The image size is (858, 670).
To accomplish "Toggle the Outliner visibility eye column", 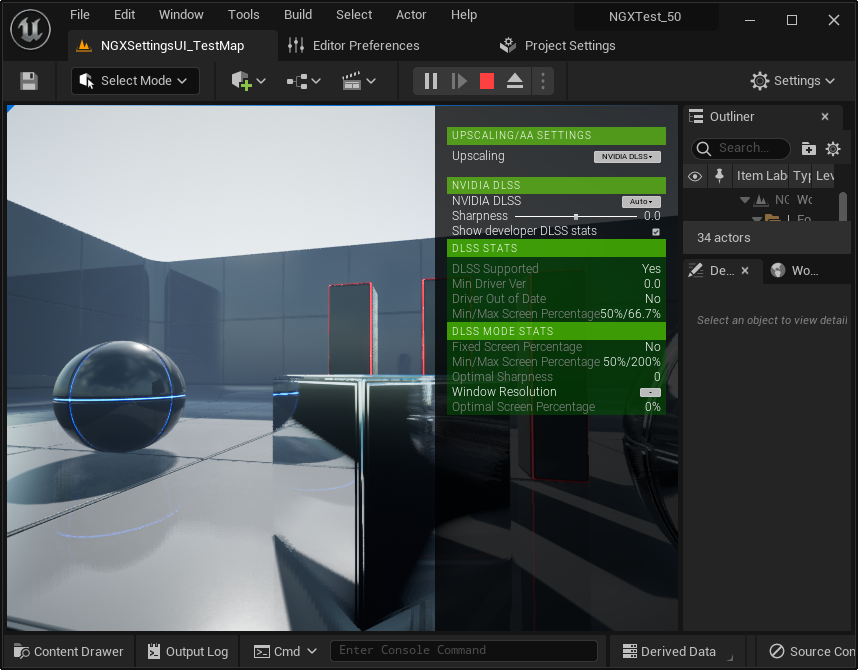I will pyautogui.click(x=695, y=176).
